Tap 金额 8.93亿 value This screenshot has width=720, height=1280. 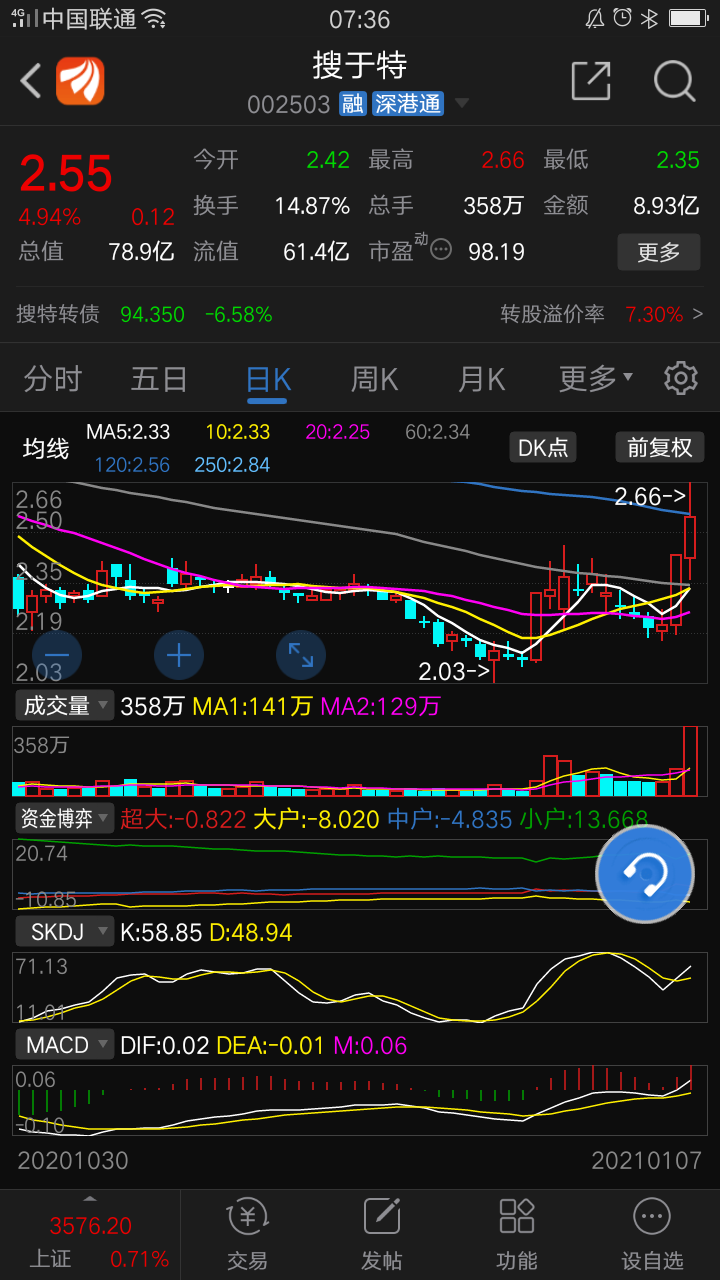pos(666,206)
